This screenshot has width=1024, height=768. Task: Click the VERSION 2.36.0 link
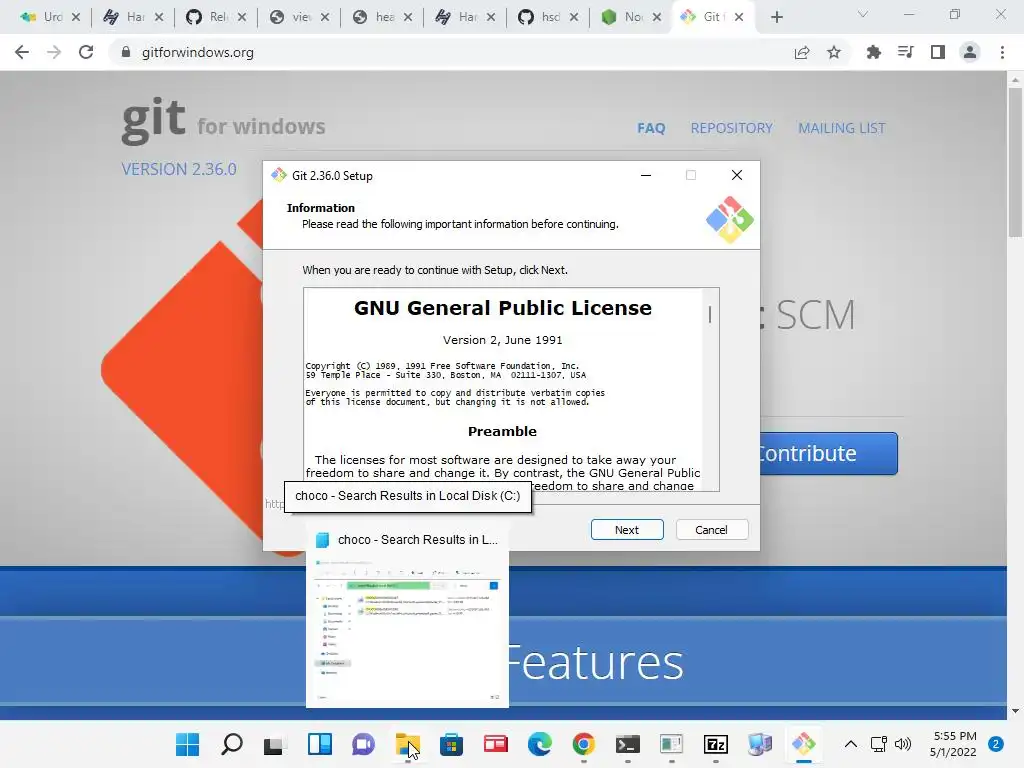[x=179, y=169]
